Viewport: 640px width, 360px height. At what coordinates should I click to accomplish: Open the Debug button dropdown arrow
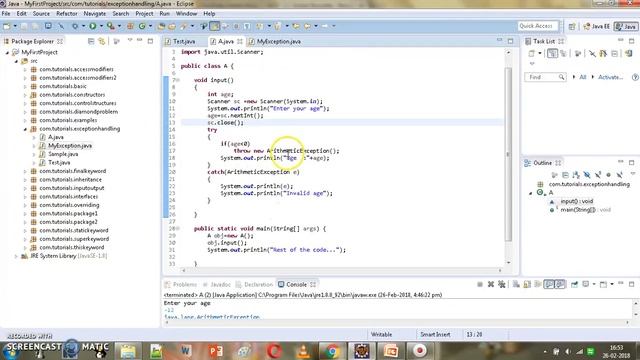(83, 26)
